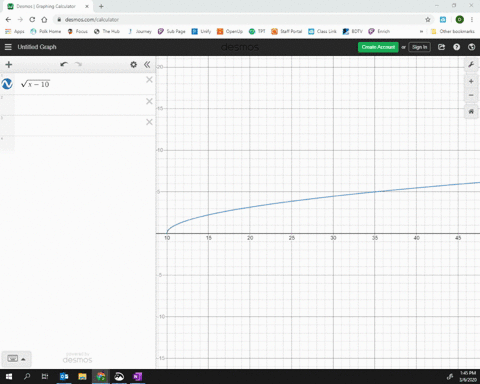This screenshot has height=384, width=480.
Task: Rename the Untitled Graph title
Action: point(37,47)
